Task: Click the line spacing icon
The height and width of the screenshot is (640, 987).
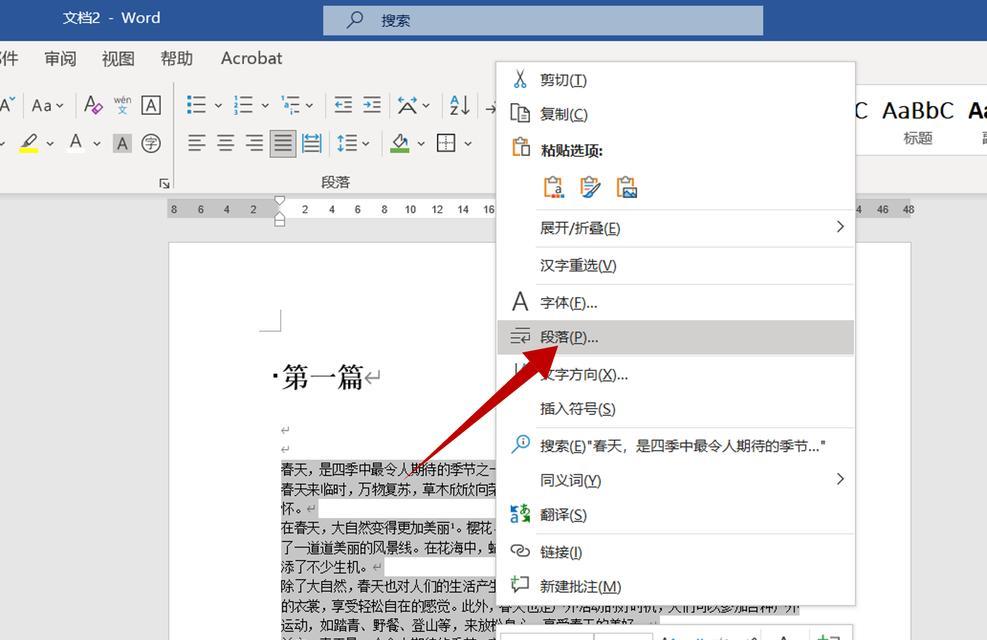Action: [347, 143]
